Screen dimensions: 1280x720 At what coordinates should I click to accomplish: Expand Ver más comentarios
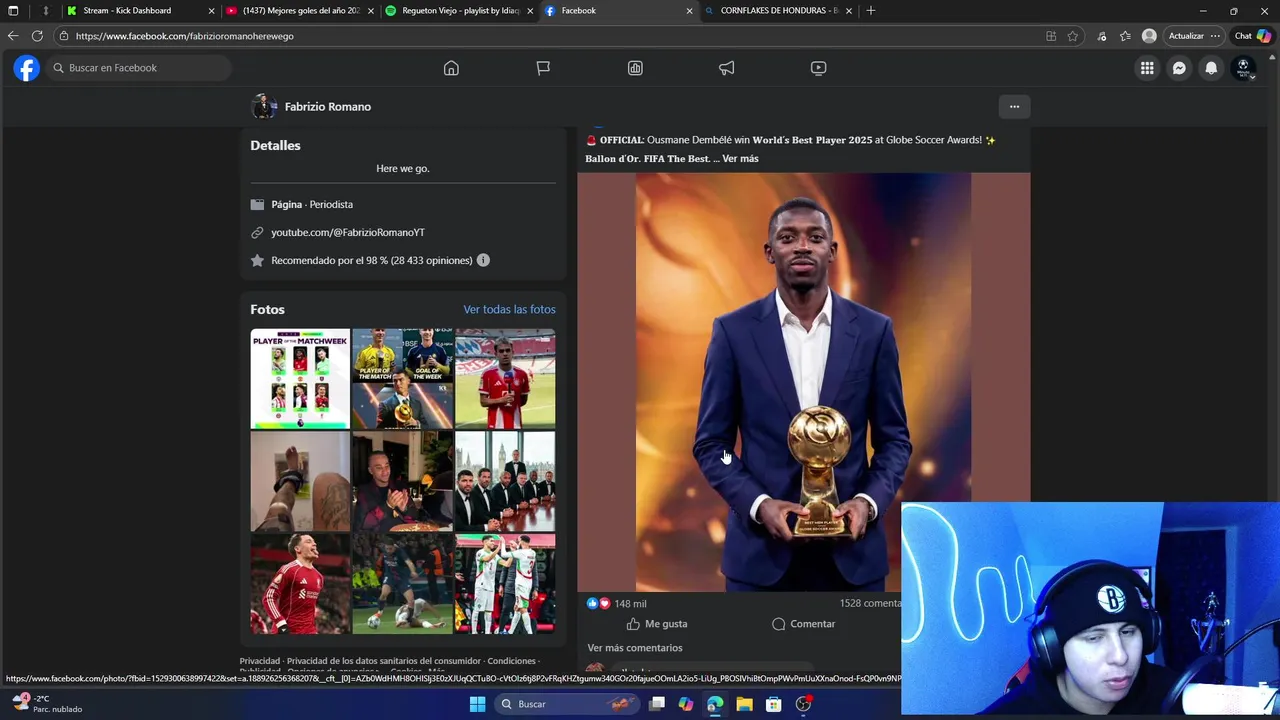(635, 648)
